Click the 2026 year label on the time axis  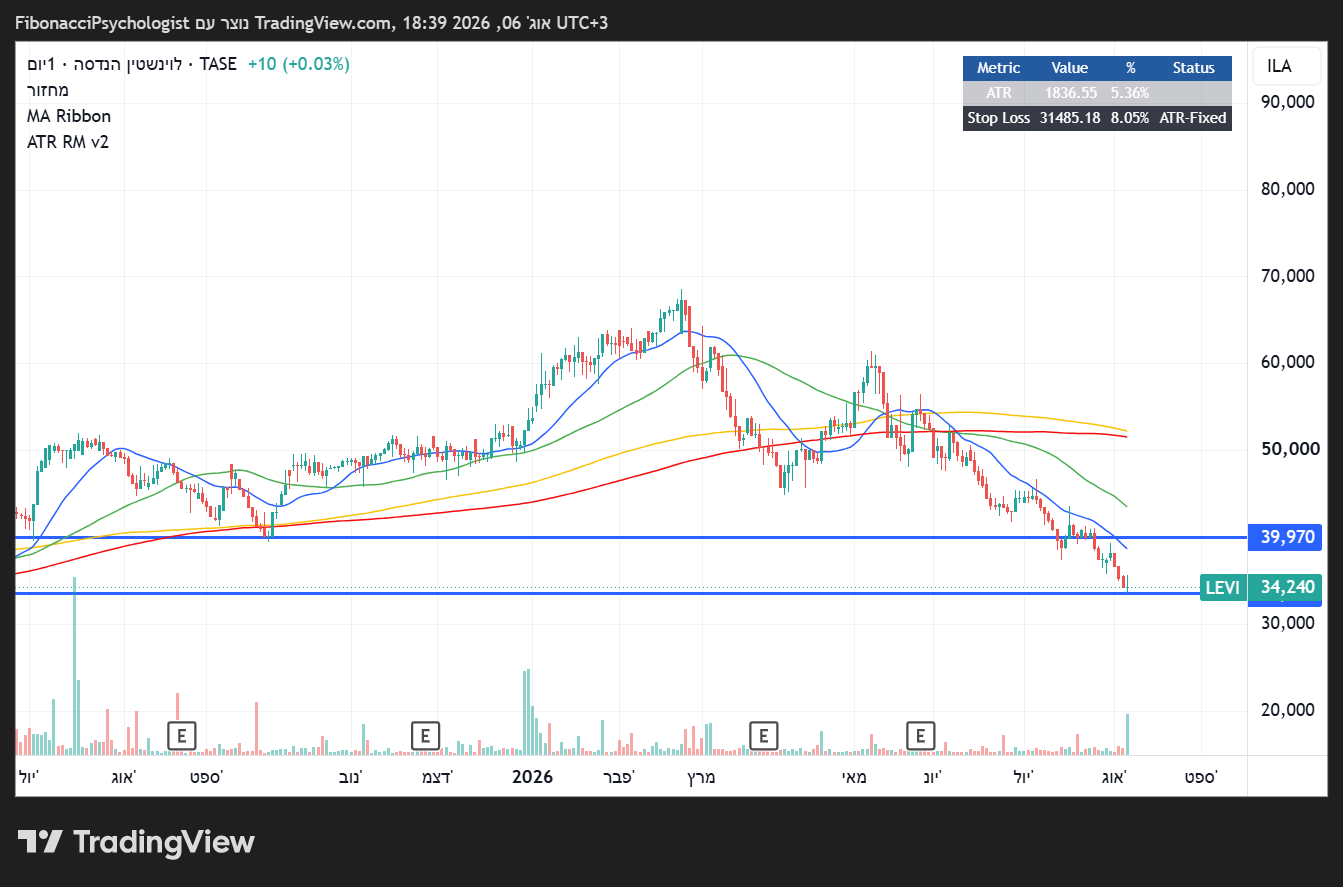click(x=532, y=777)
